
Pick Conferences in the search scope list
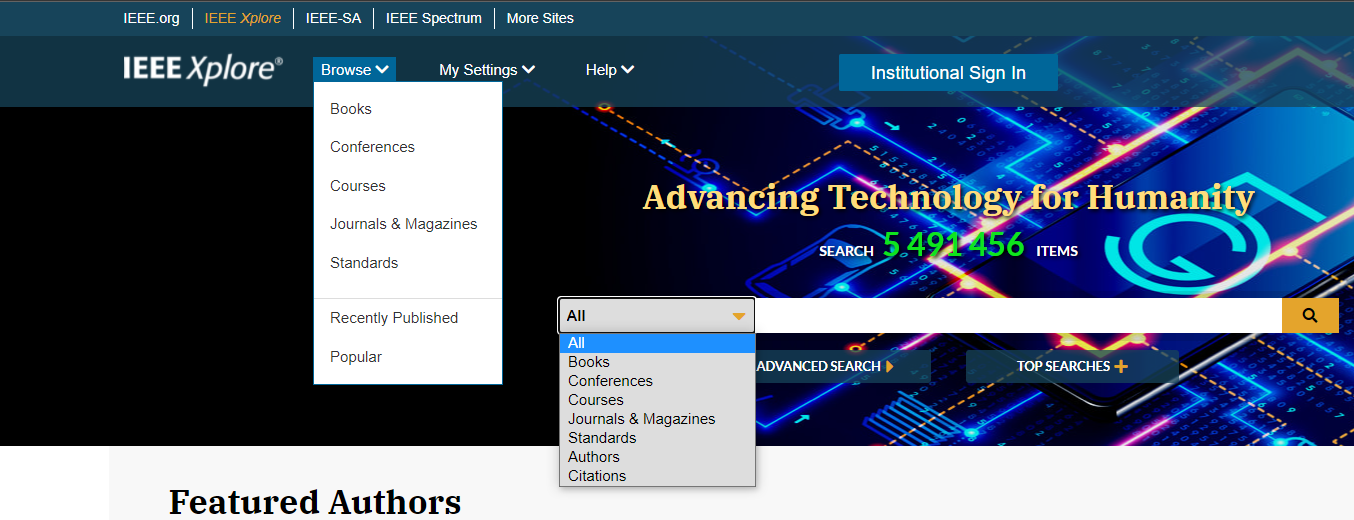tap(657, 381)
